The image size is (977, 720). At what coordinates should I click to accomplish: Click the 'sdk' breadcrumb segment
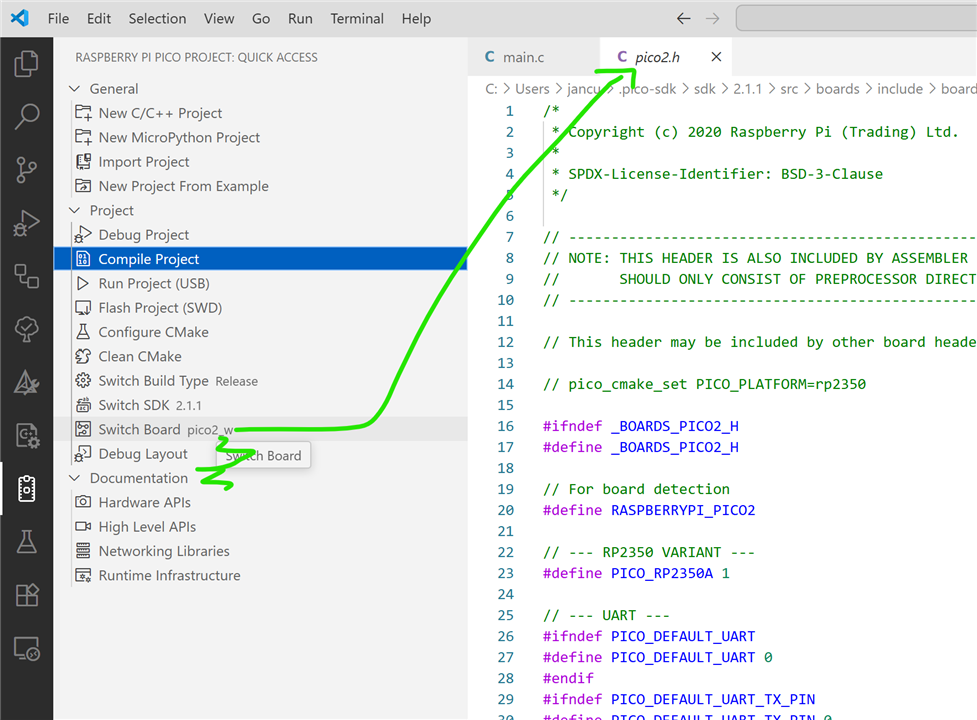point(706,89)
